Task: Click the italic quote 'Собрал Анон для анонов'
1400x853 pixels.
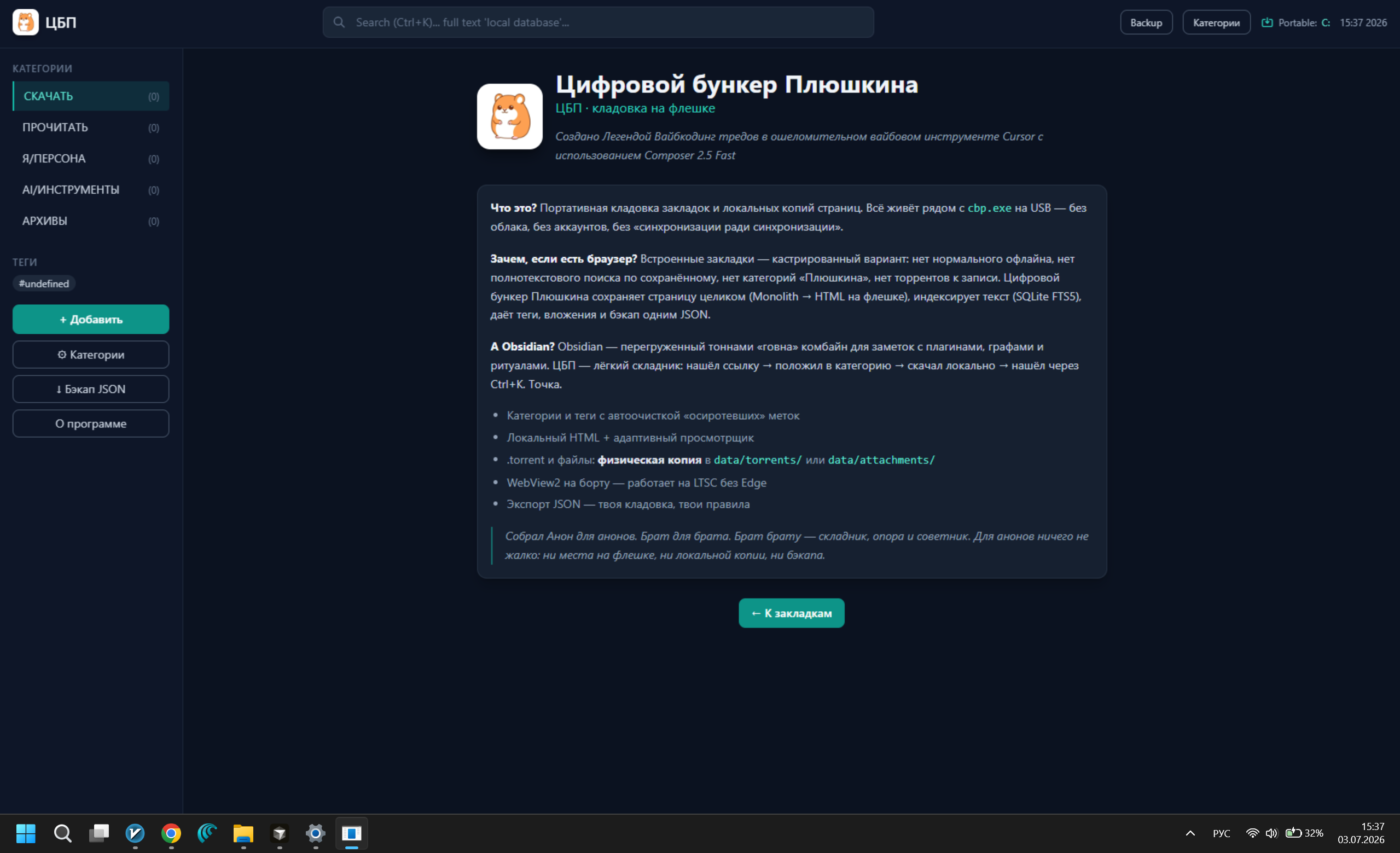Action: pyautogui.click(x=797, y=546)
